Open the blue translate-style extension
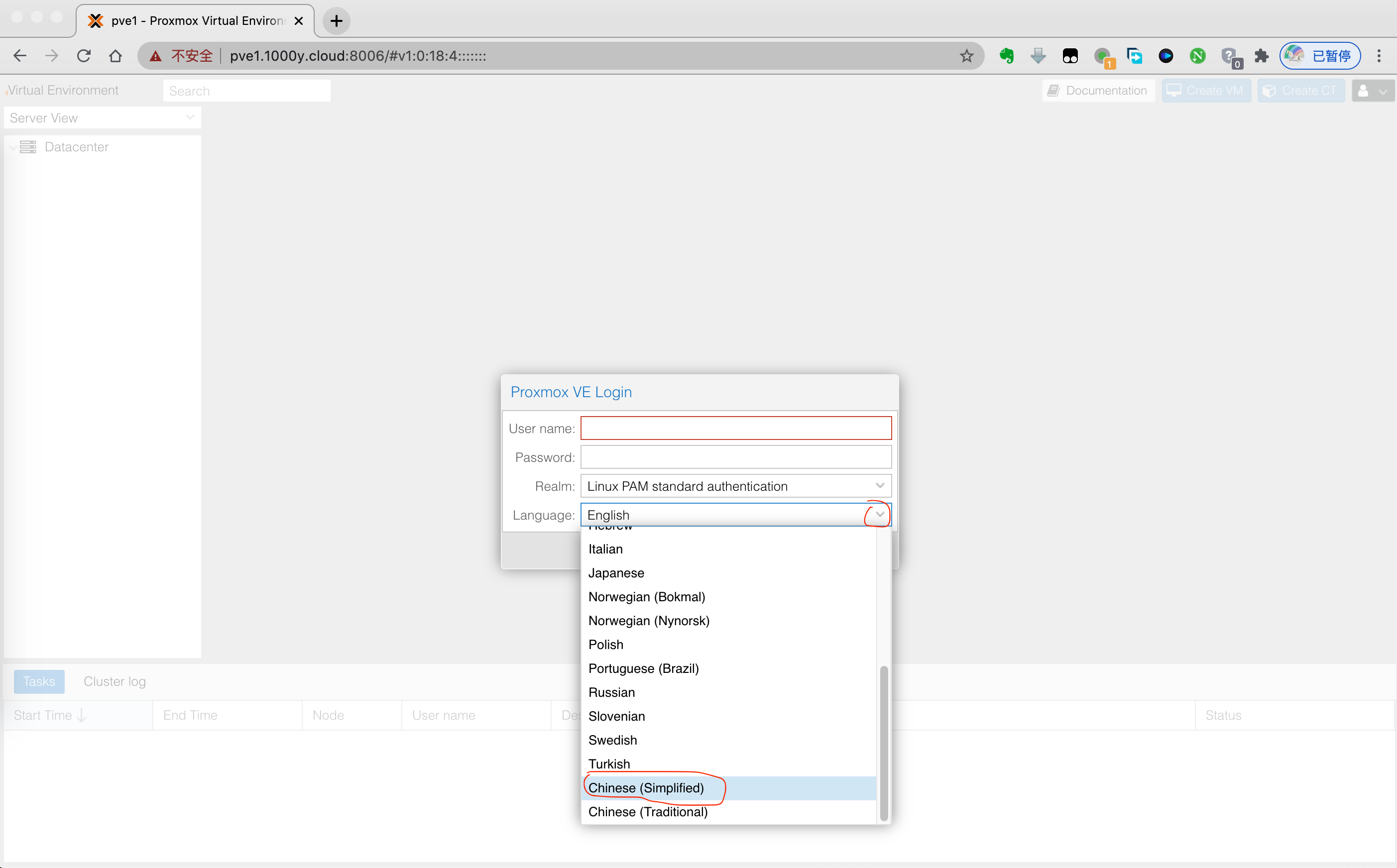1397x868 pixels. coord(1134,56)
